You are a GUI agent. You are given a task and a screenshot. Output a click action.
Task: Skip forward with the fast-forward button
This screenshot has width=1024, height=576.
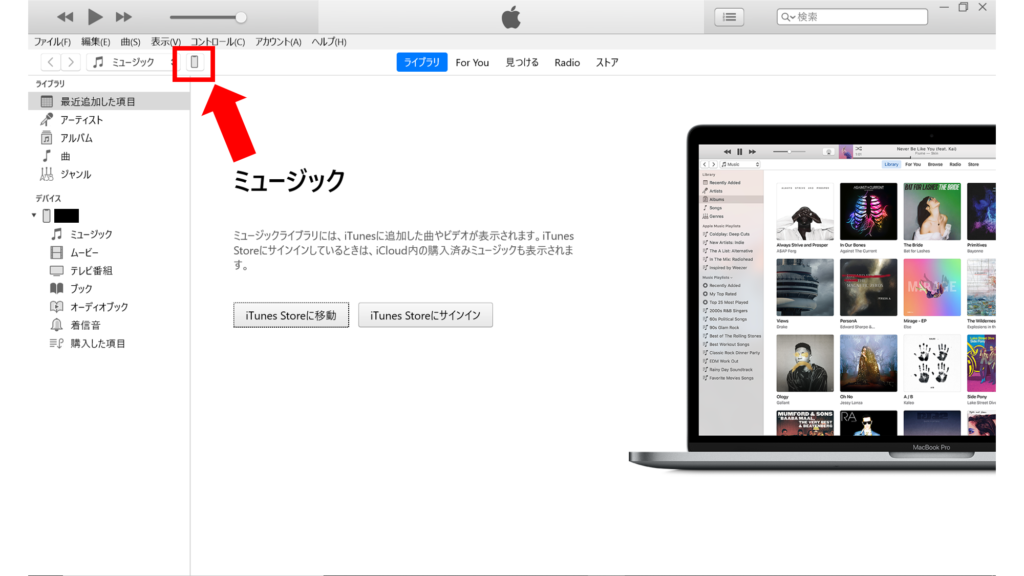[123, 17]
